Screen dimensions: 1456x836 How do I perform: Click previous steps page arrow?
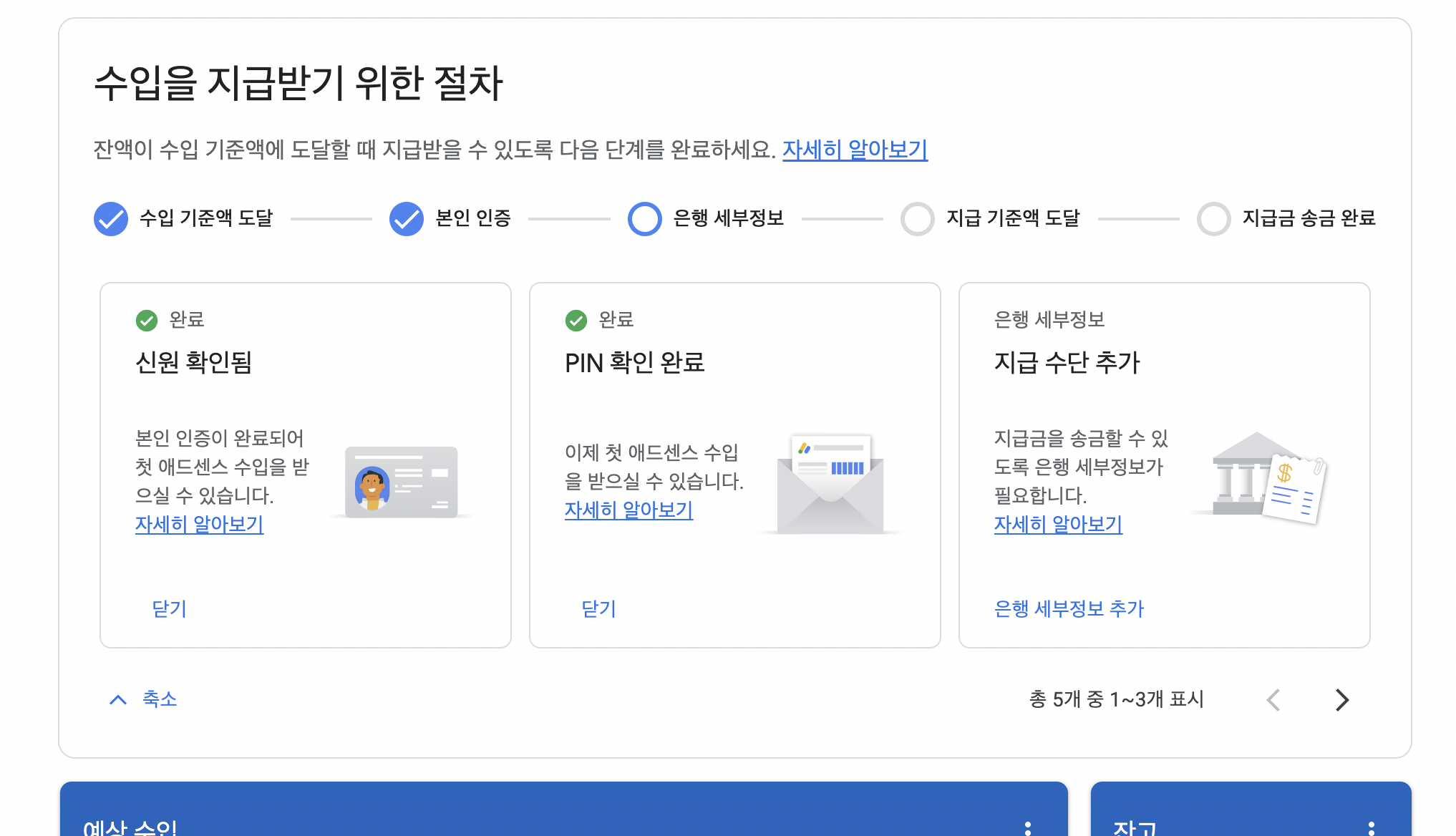coord(1273,699)
